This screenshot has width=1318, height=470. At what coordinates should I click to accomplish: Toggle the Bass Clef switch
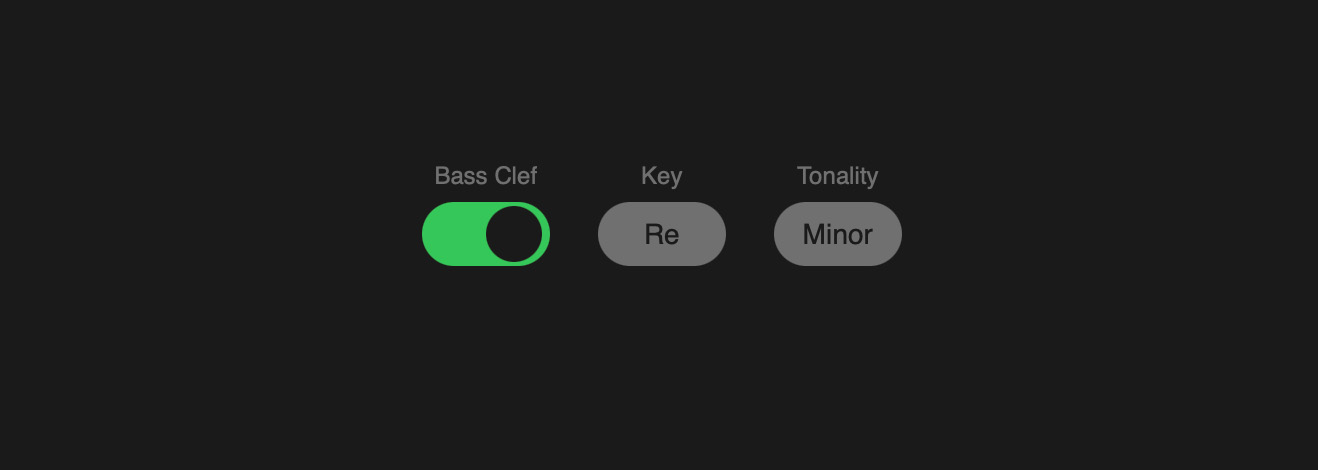pos(486,234)
